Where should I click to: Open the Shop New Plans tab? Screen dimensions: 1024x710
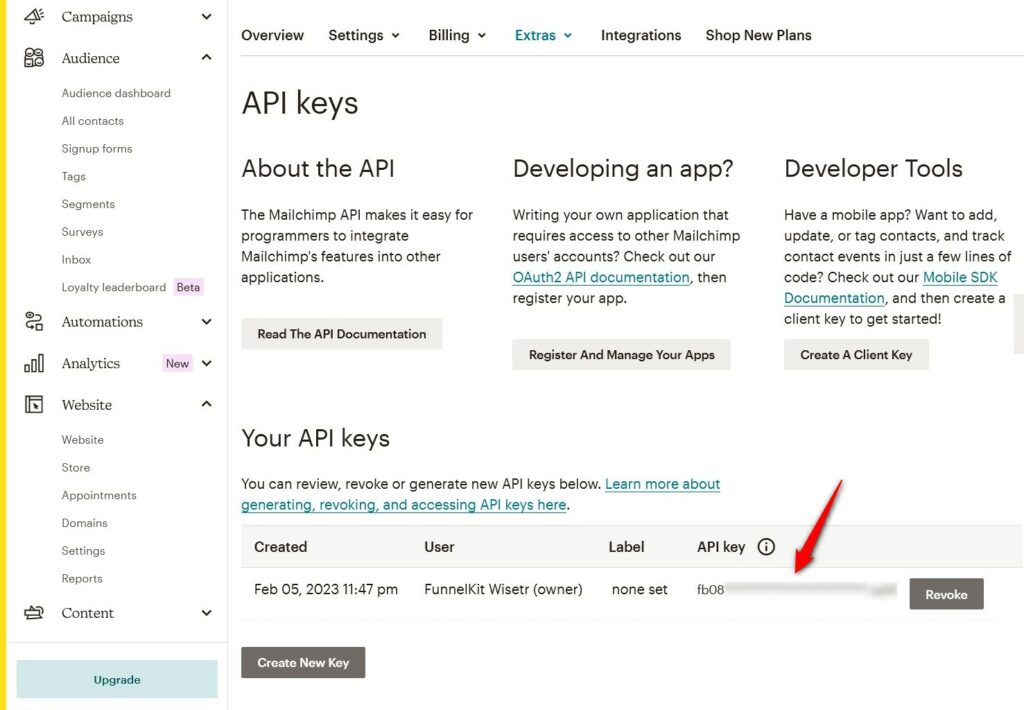[x=758, y=35]
